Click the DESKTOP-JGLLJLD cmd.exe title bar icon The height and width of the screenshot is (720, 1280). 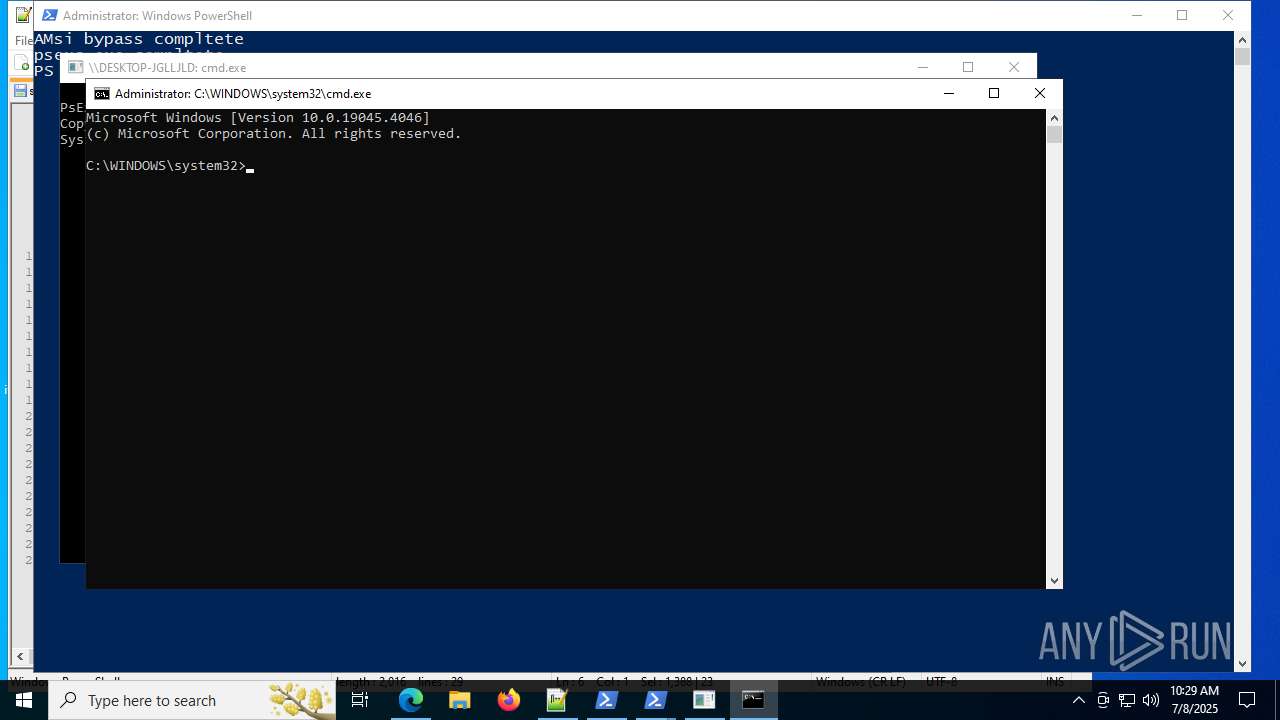[x=75, y=67]
